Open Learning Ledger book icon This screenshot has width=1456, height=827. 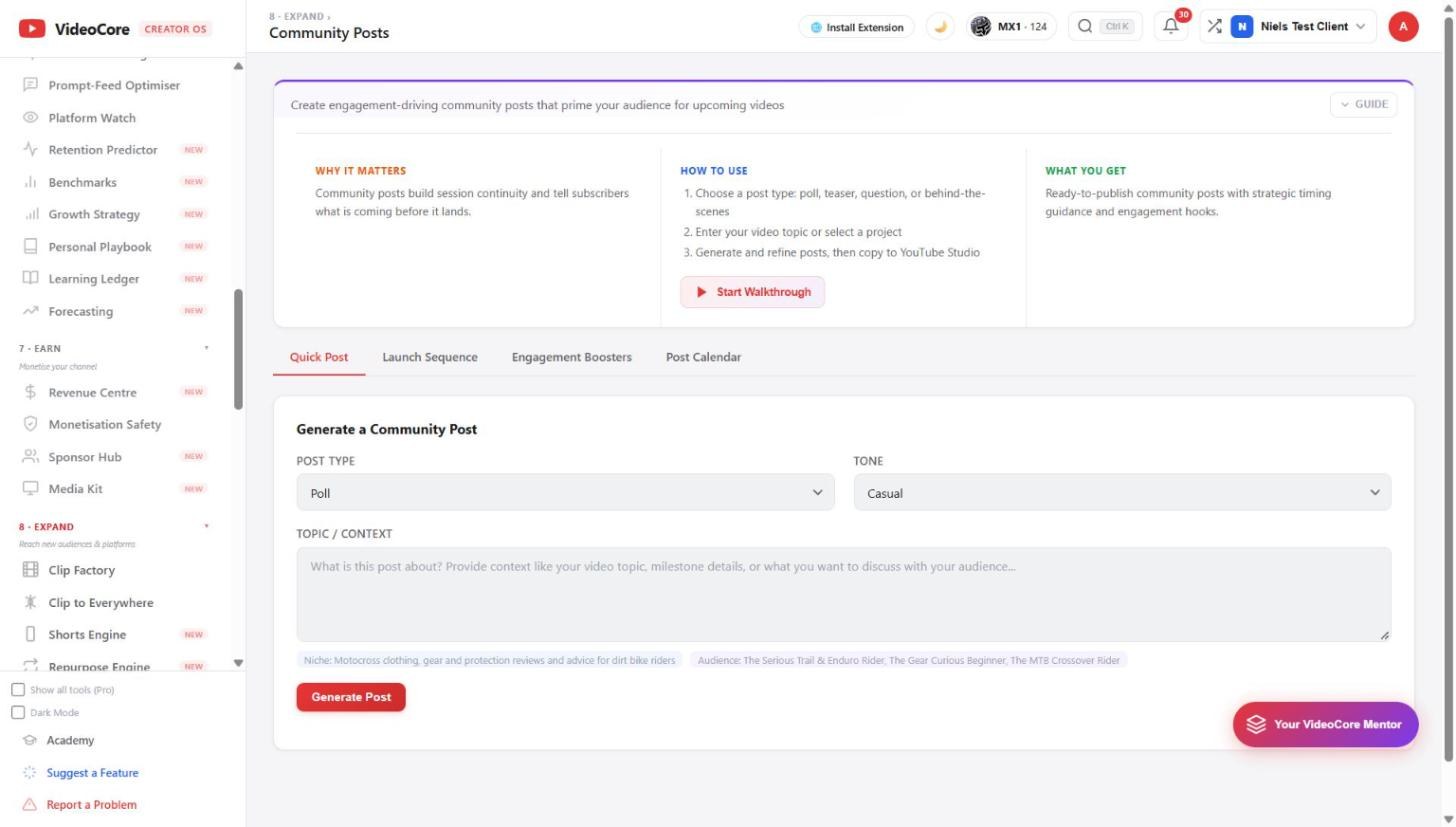pyautogui.click(x=30, y=278)
